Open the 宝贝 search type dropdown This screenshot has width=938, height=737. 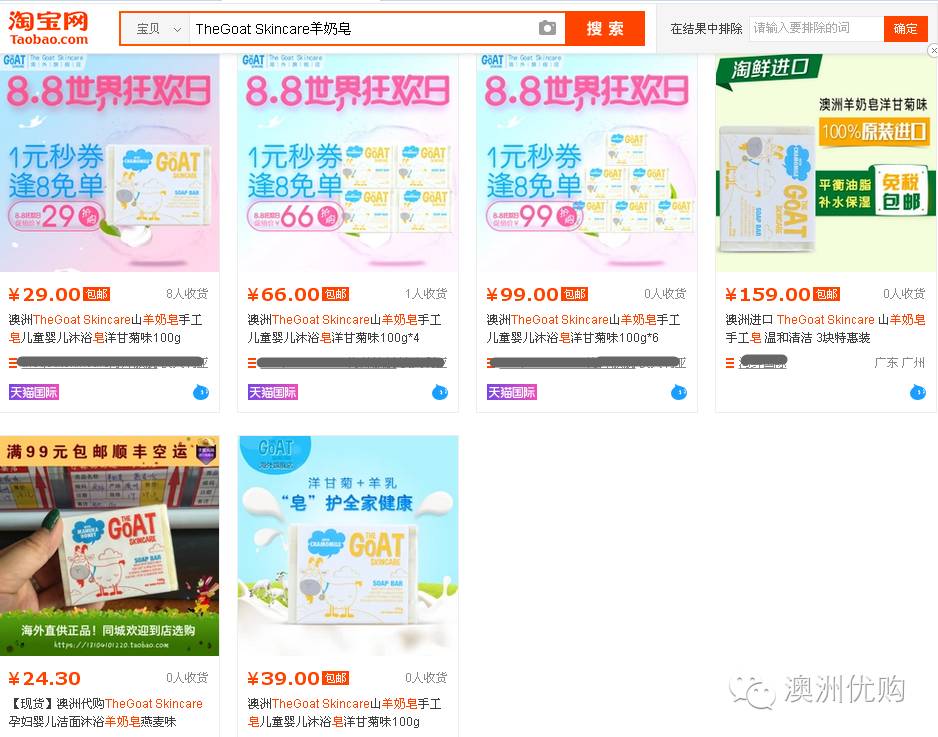156,29
